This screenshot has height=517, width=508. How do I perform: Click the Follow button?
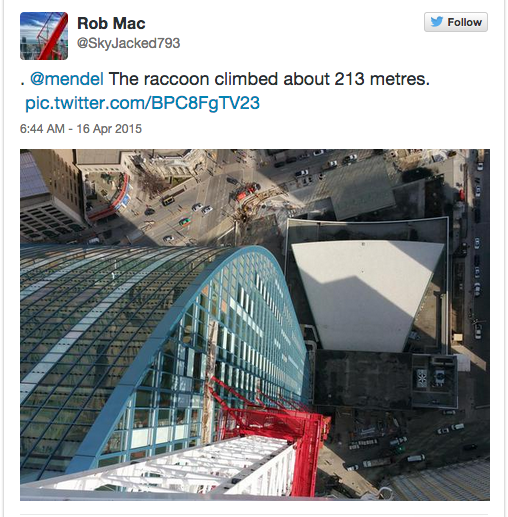[456, 22]
